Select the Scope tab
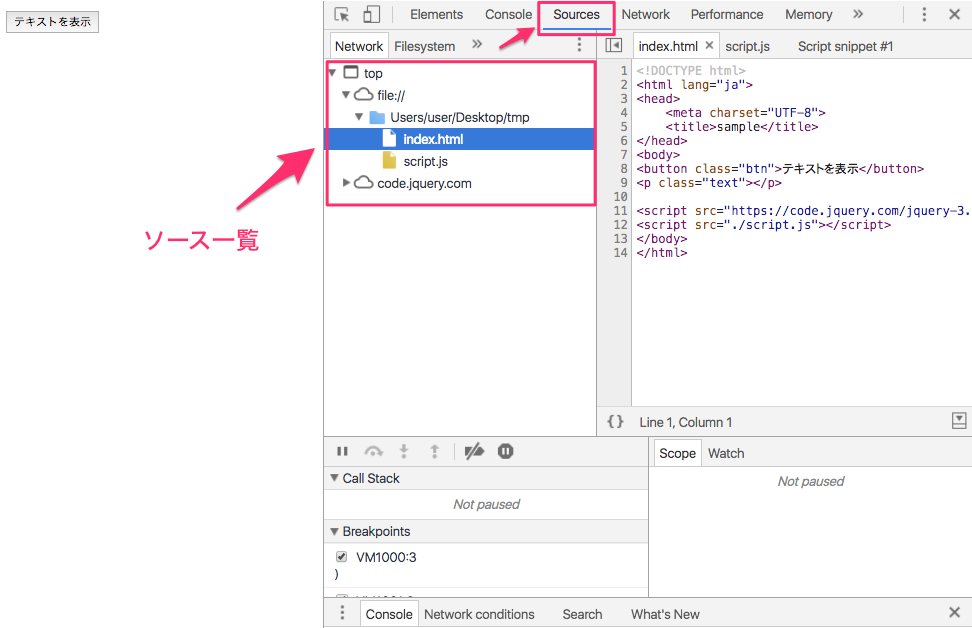 point(677,453)
